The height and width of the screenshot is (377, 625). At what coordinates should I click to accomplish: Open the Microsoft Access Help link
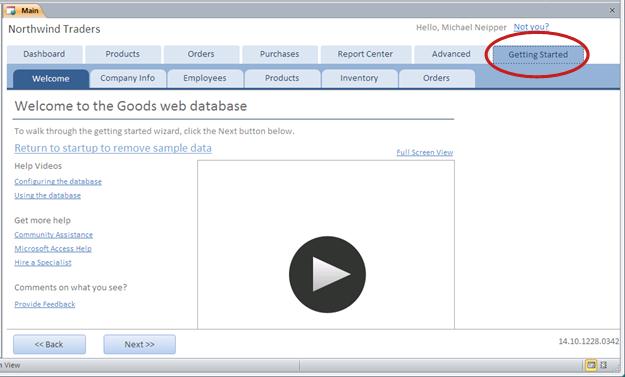click(x=53, y=249)
